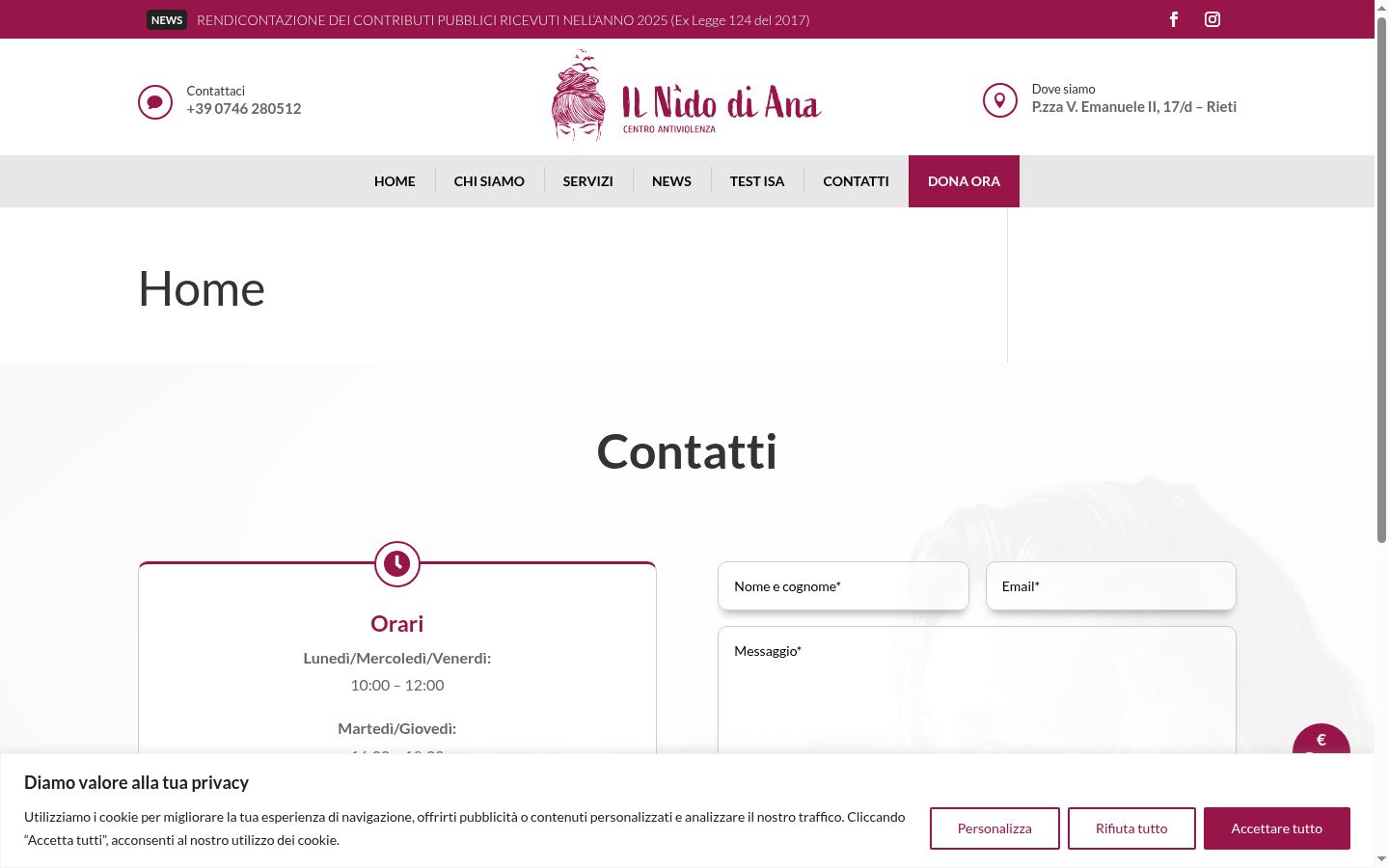Image resolution: width=1389 pixels, height=868 pixels.
Task: Click the Orari heading
Action: coord(397,624)
